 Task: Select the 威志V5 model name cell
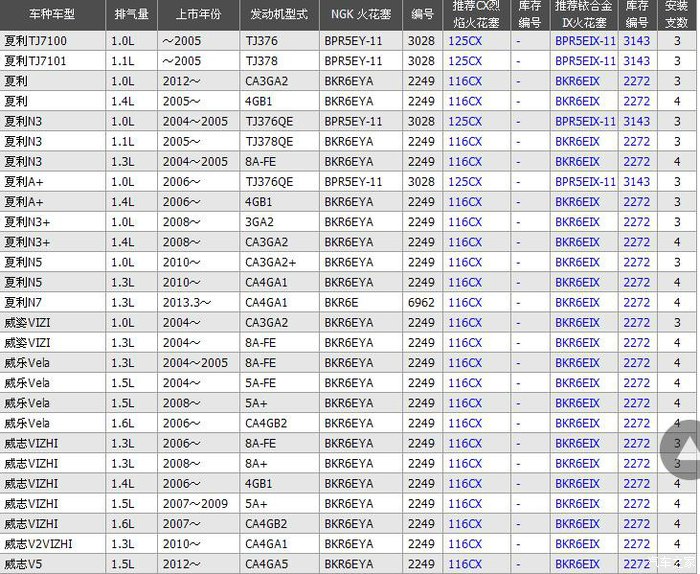click(24, 564)
